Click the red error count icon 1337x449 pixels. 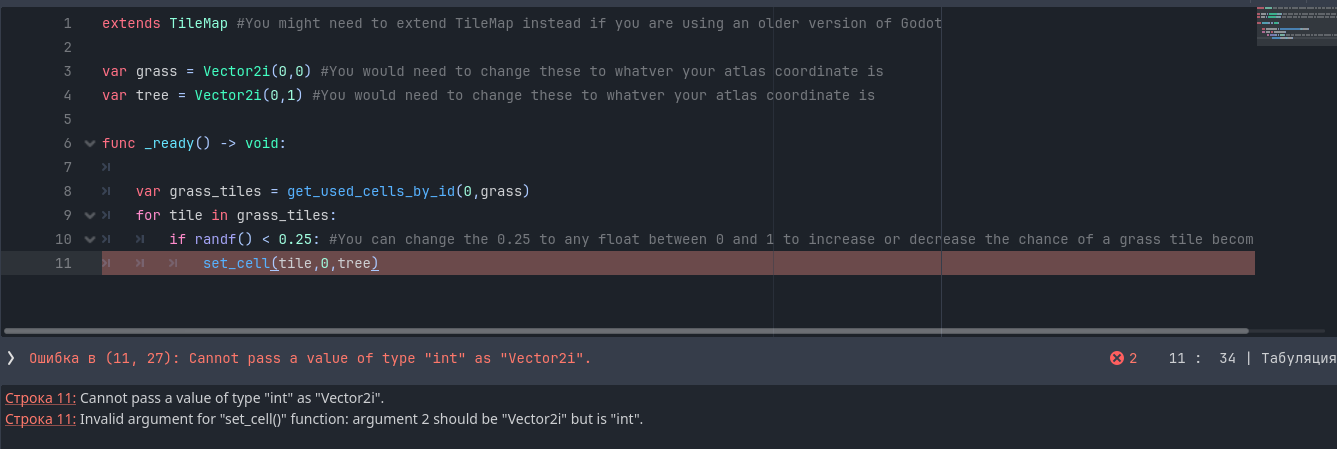point(1117,358)
